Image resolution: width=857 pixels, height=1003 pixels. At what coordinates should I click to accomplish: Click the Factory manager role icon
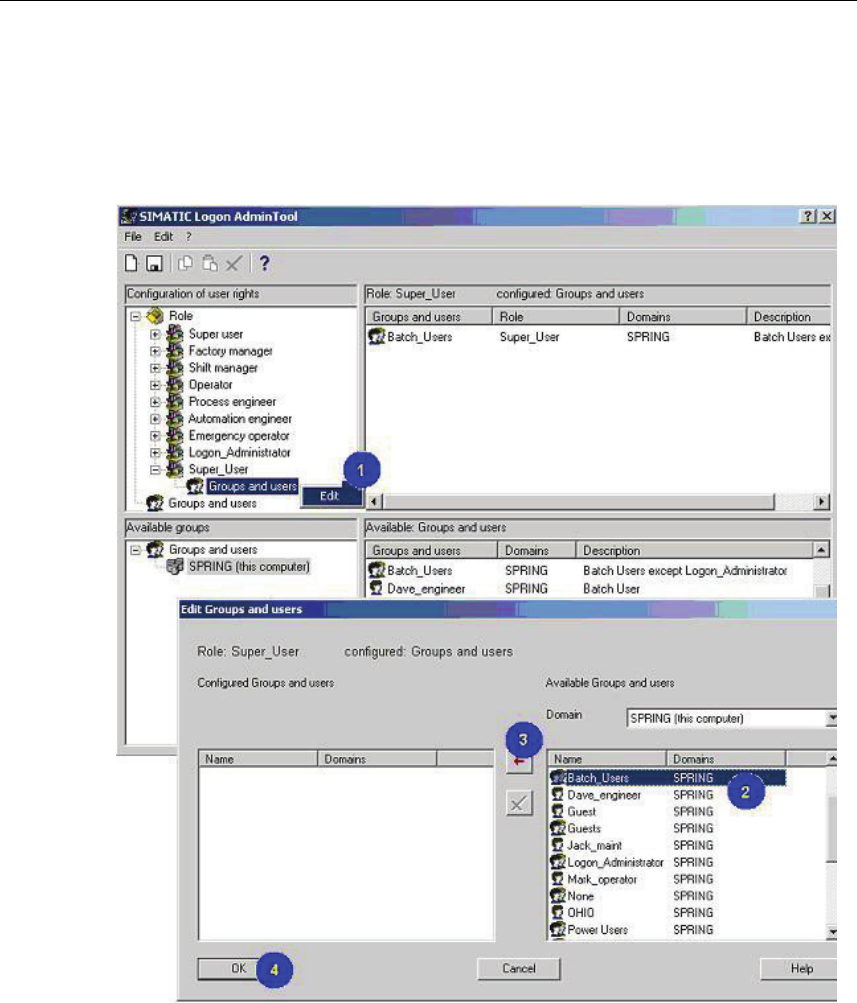(x=175, y=351)
